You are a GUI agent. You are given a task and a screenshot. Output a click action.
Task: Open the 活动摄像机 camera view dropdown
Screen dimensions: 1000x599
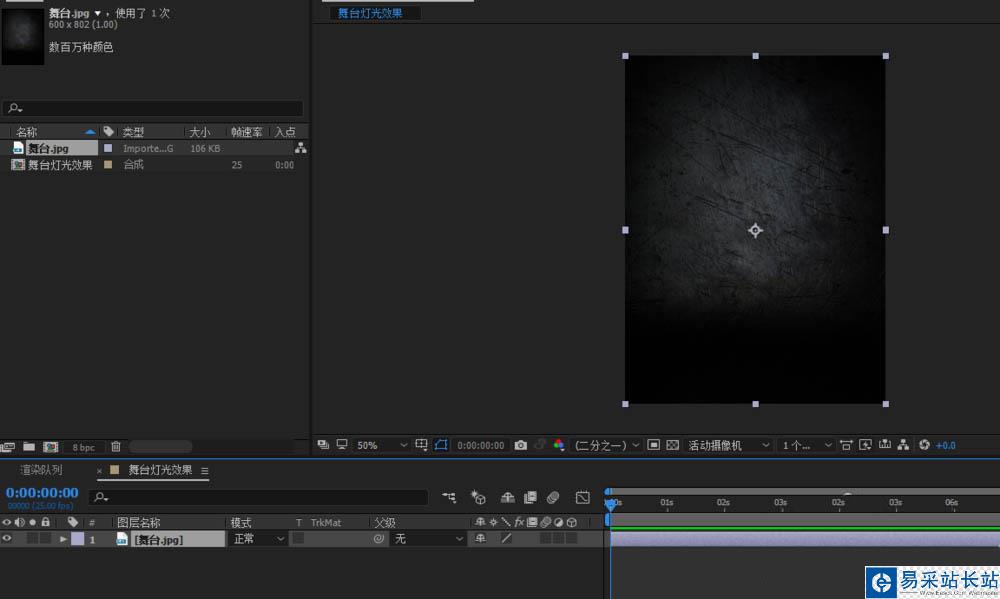point(729,445)
